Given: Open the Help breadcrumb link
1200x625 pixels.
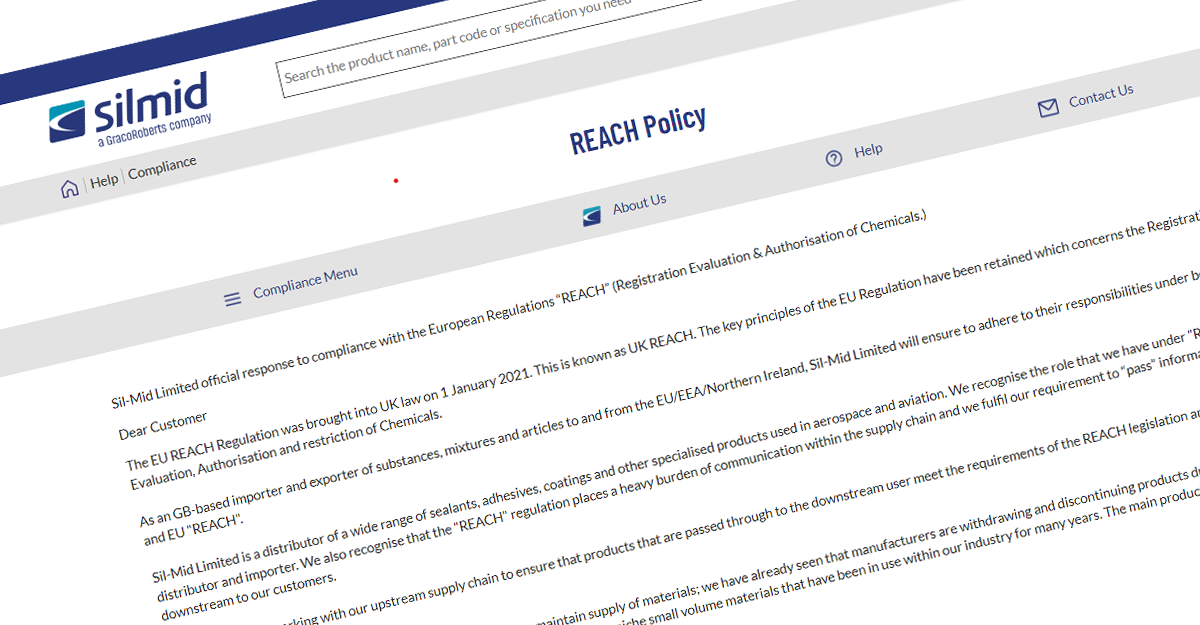Looking at the screenshot, I should click(x=104, y=181).
